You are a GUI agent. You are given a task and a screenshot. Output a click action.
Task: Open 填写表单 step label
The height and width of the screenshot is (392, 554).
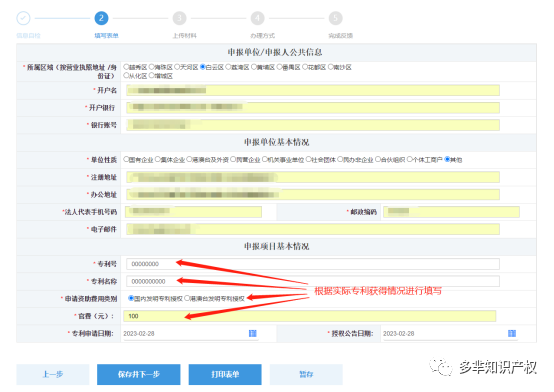tap(106, 36)
